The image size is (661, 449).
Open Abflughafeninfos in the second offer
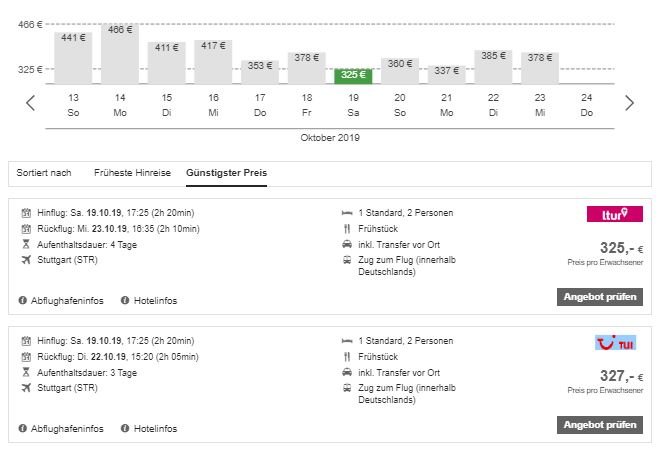tap(68, 429)
